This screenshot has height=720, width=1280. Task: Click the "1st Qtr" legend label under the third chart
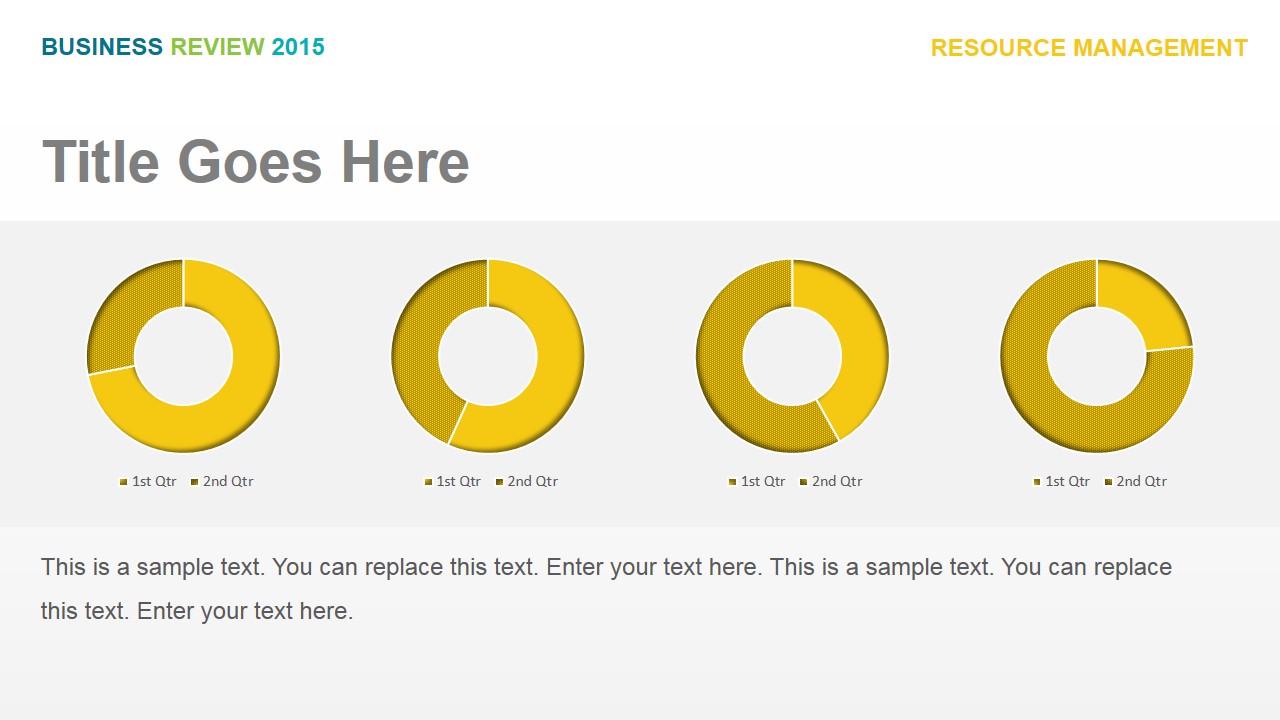pyautogui.click(x=763, y=481)
